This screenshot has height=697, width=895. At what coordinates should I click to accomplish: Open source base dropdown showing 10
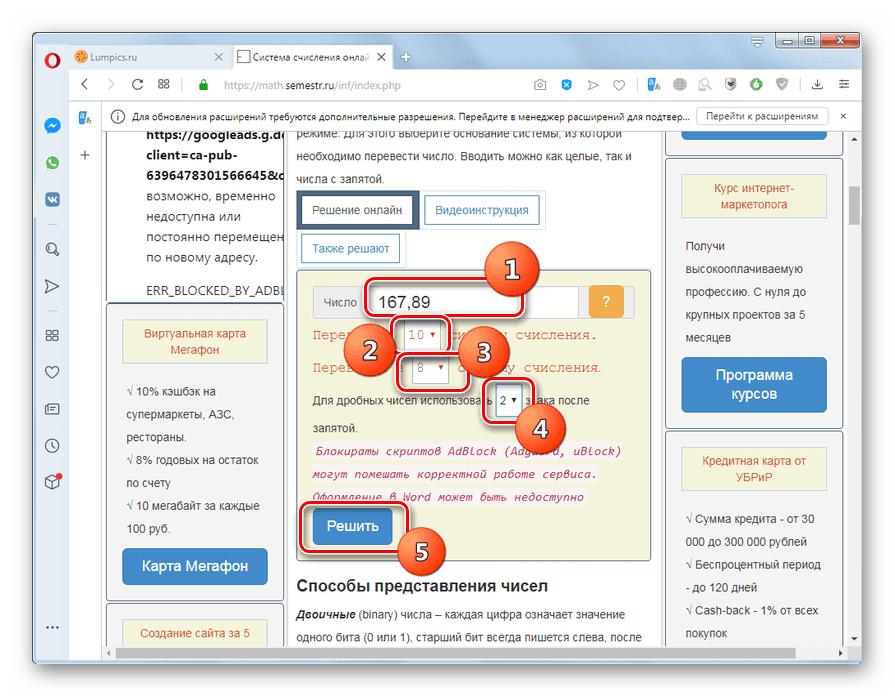(x=421, y=335)
